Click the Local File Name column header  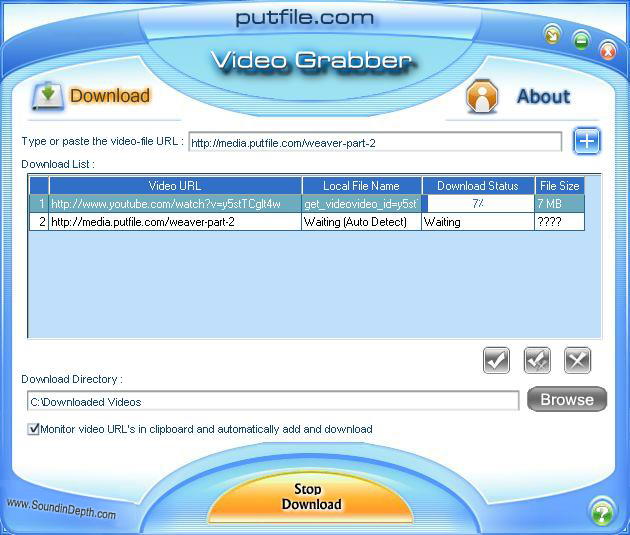pyautogui.click(x=361, y=186)
